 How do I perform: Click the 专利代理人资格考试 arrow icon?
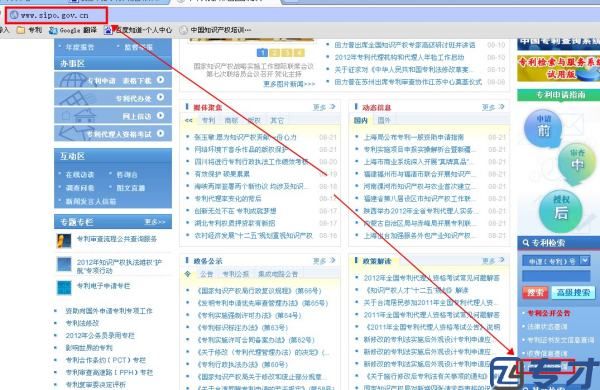pyautogui.click(x=160, y=133)
